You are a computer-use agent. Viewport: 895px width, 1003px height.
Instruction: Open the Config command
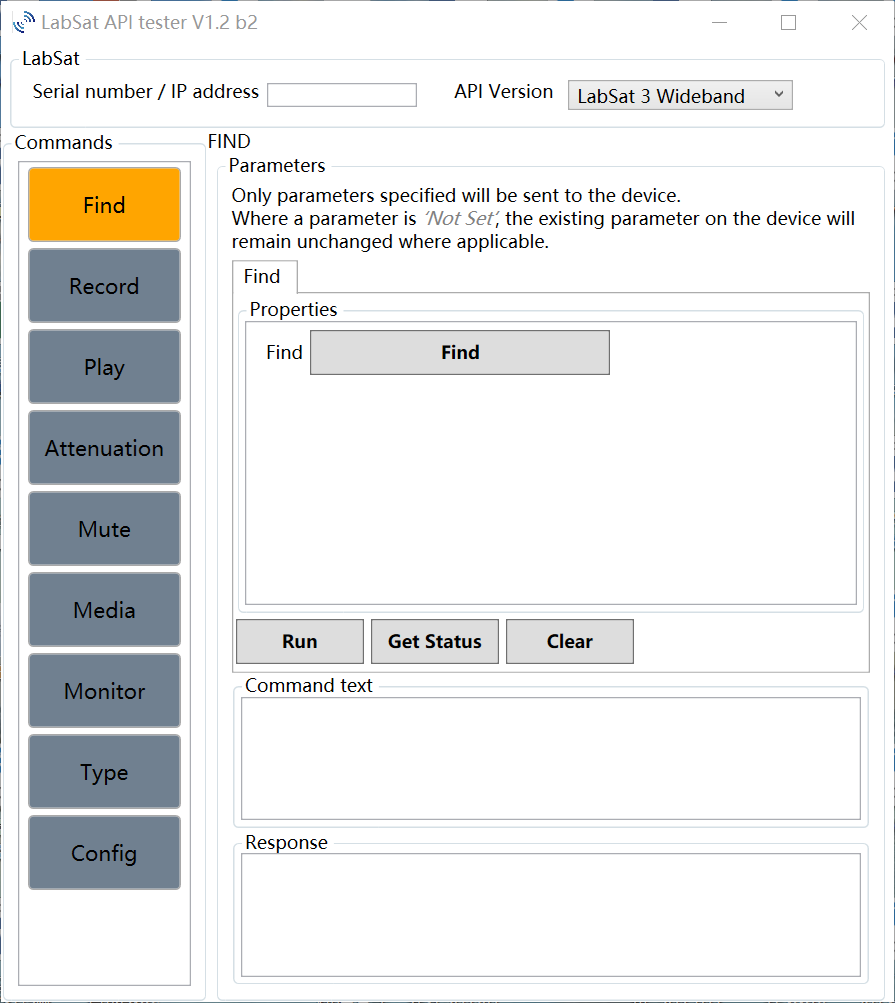(x=104, y=853)
